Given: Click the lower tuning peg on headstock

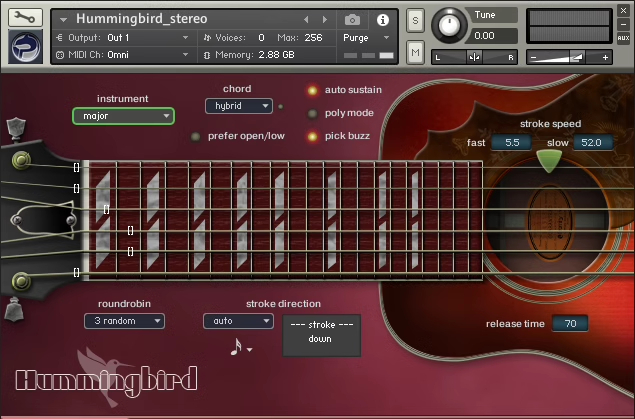Looking at the screenshot, I should (21, 281).
